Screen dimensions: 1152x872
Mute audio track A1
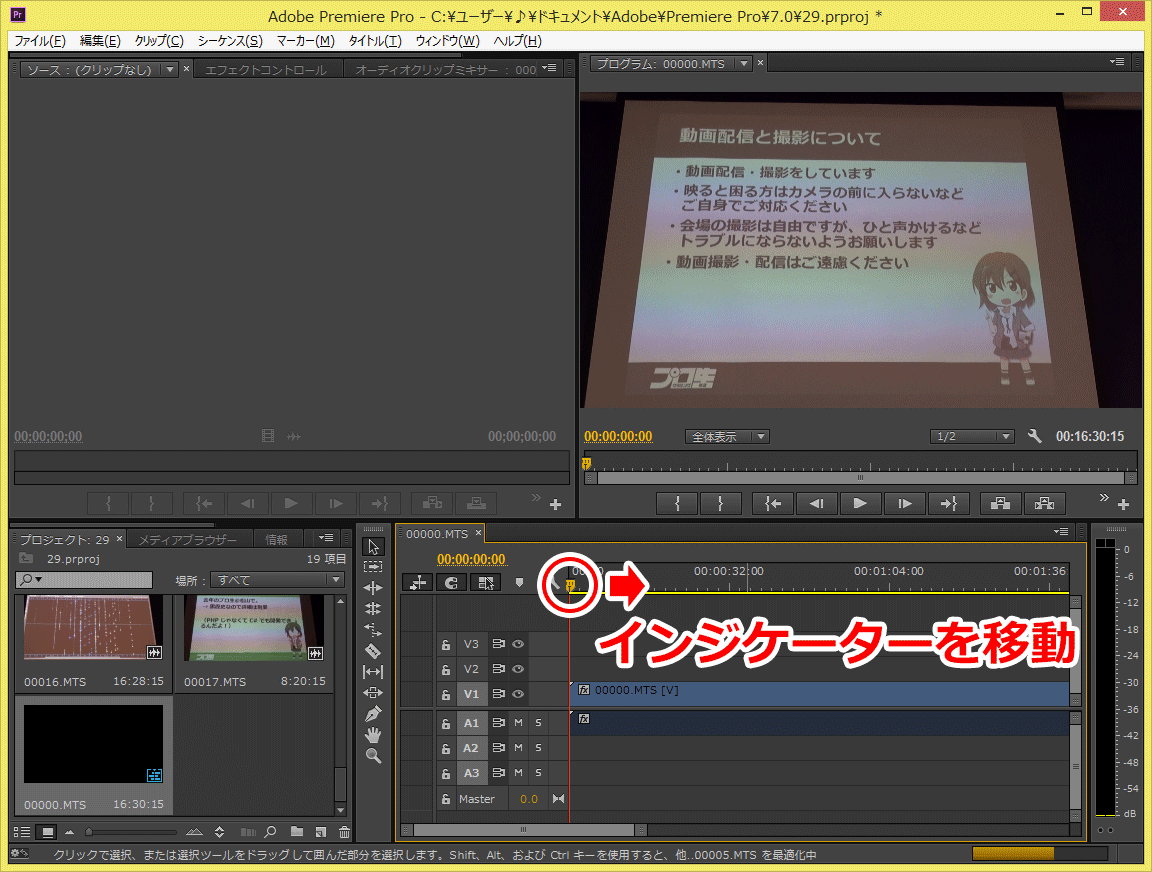coord(518,722)
